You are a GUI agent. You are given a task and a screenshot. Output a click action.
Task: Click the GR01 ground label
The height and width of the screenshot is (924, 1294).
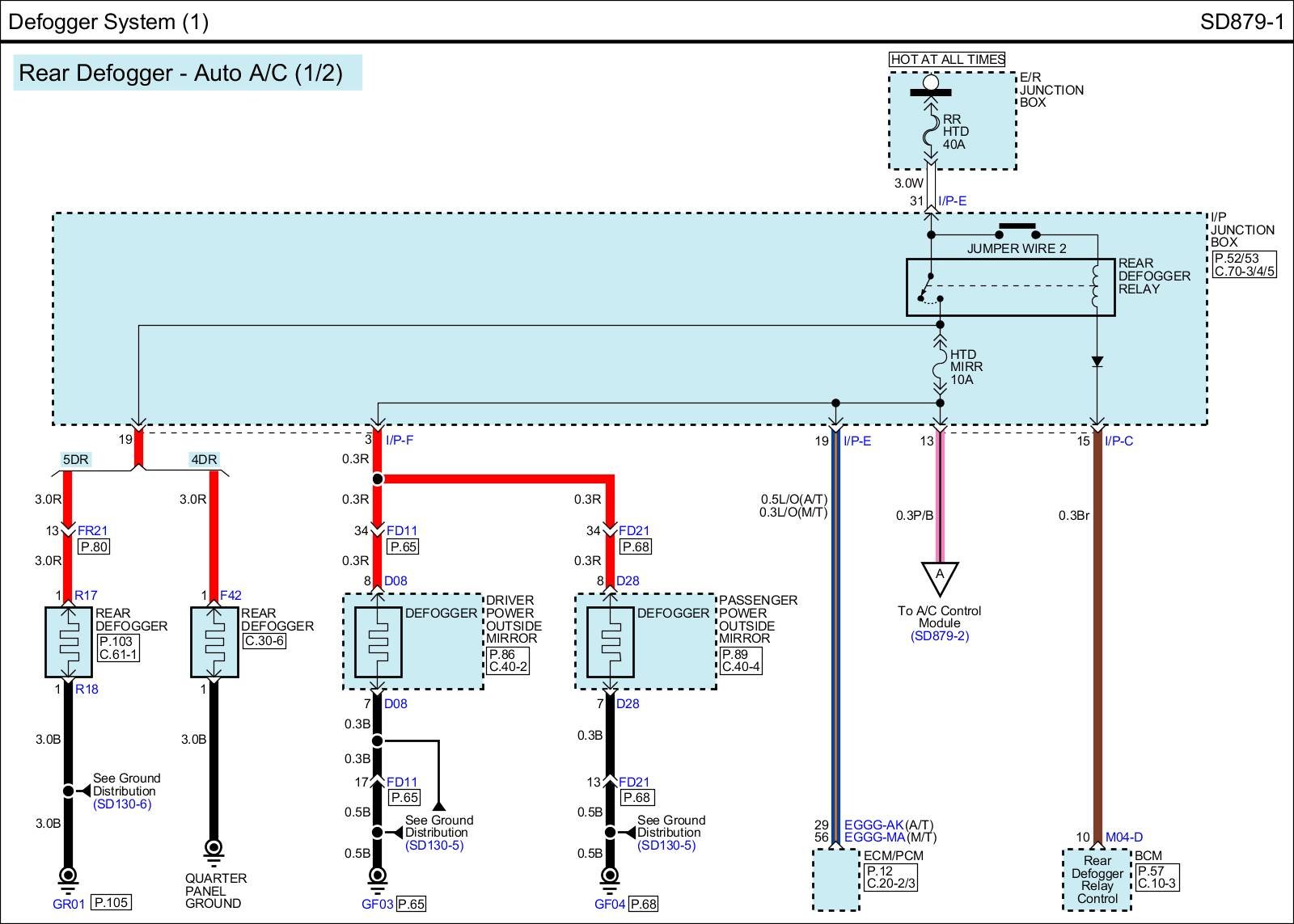click(x=69, y=904)
